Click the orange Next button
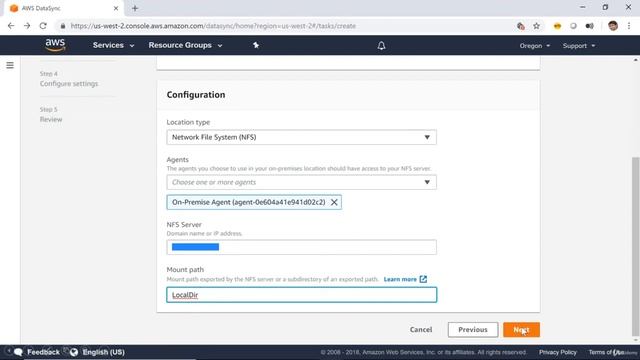 point(521,329)
